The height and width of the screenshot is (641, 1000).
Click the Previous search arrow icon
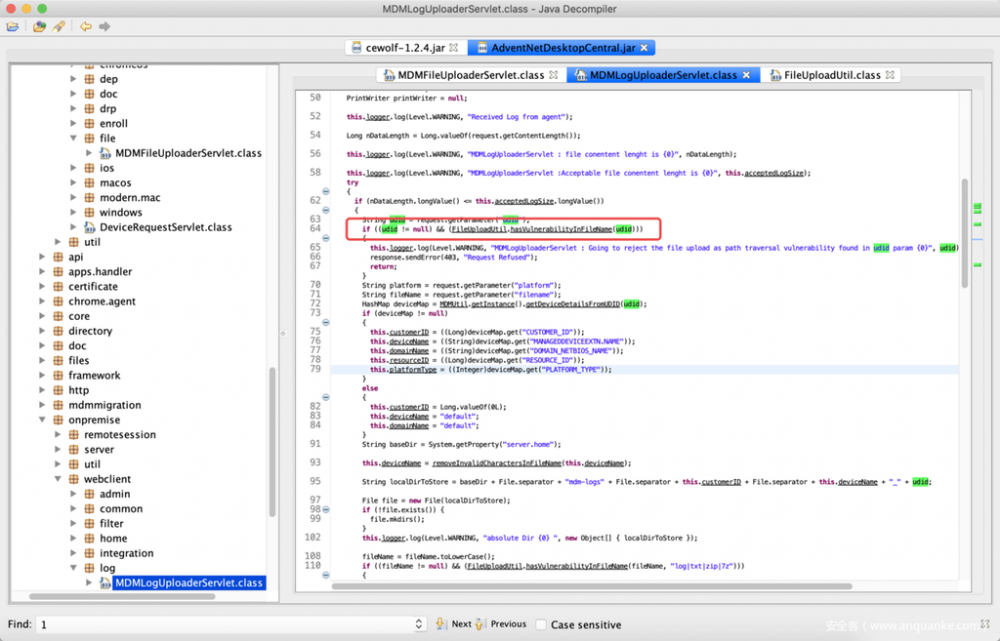tap(479, 624)
